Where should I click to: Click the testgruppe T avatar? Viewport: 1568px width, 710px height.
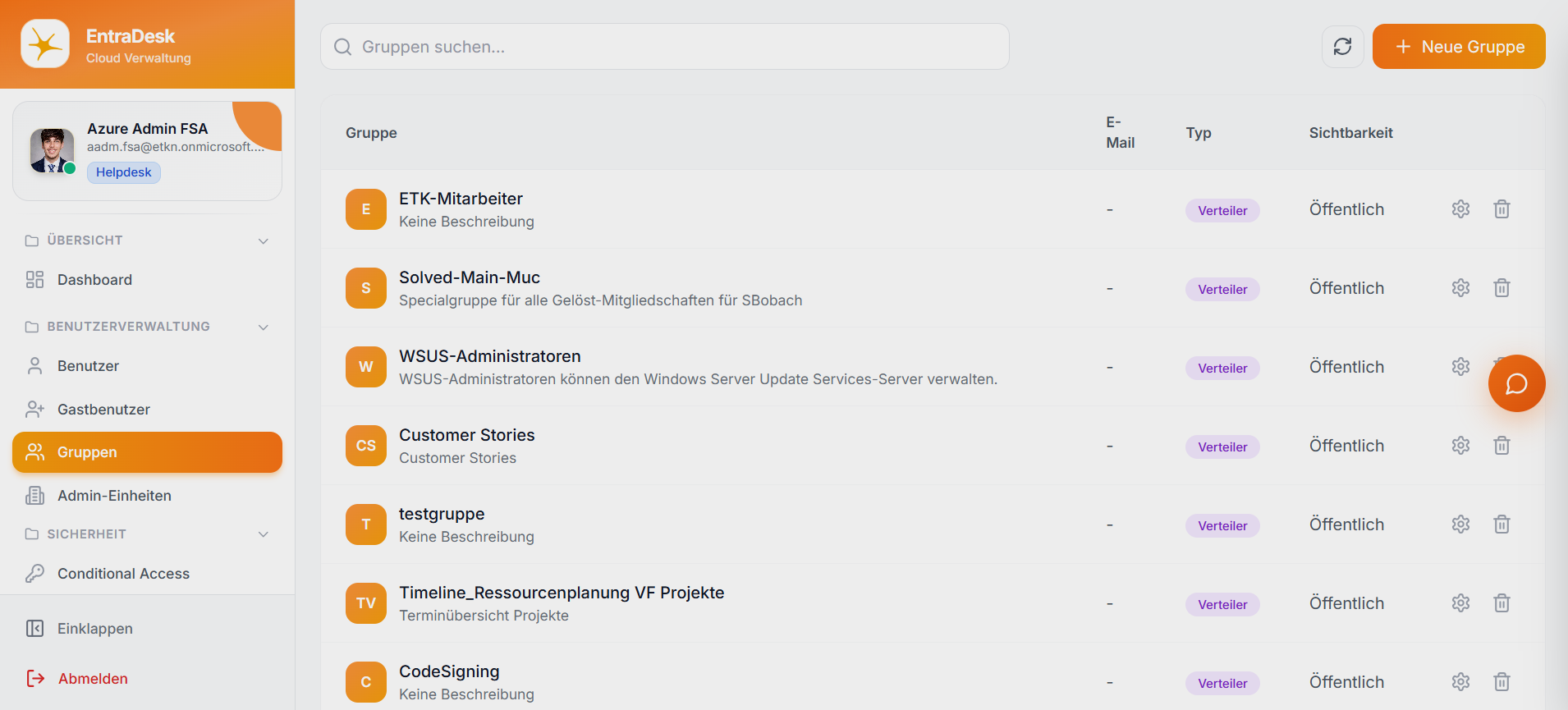pos(366,524)
